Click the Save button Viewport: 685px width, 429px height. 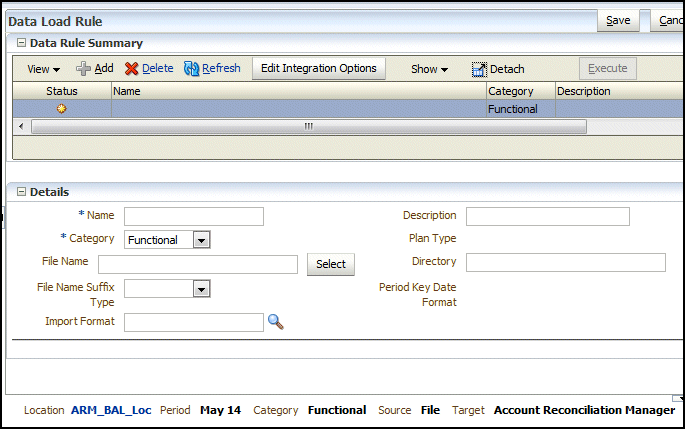point(618,21)
